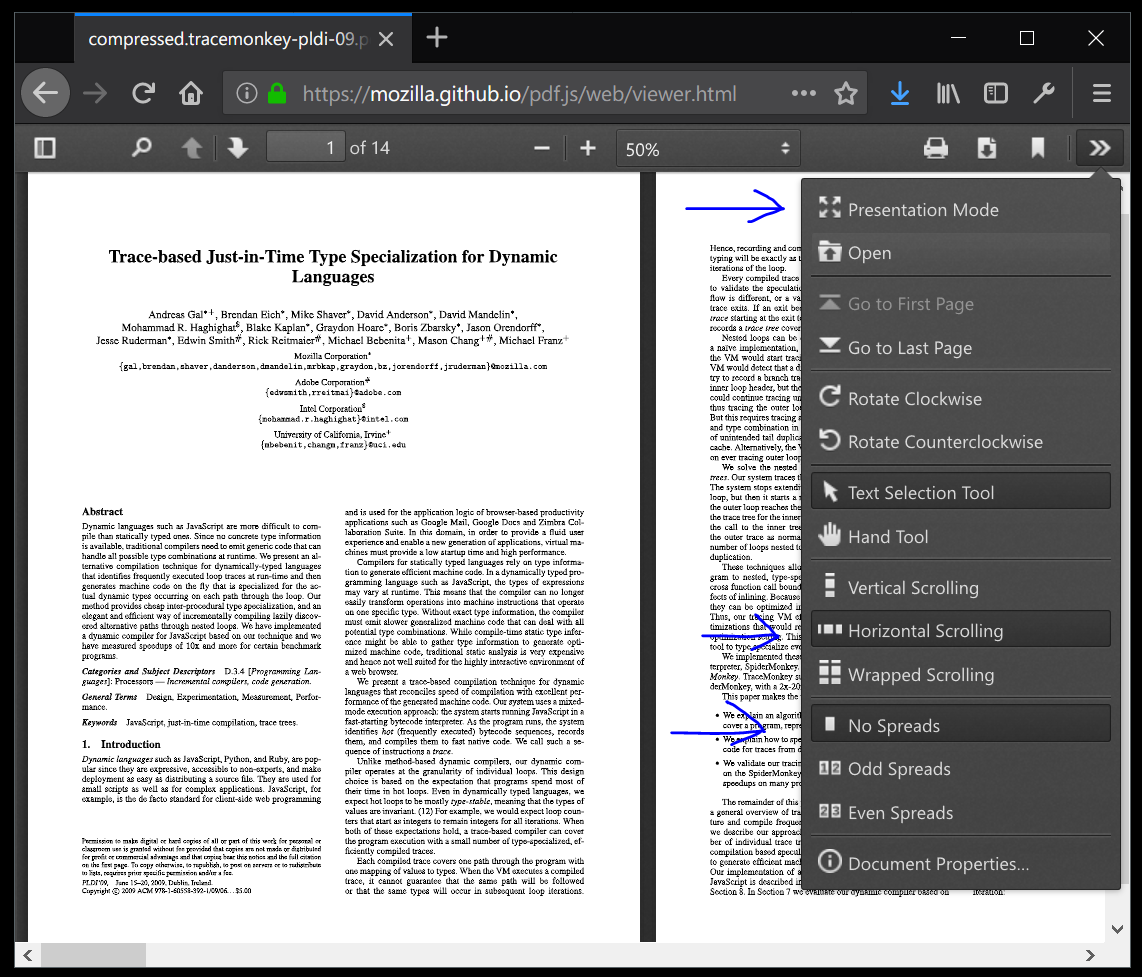Zoom out with the minus button
This screenshot has height=977, width=1142.
pos(541,148)
